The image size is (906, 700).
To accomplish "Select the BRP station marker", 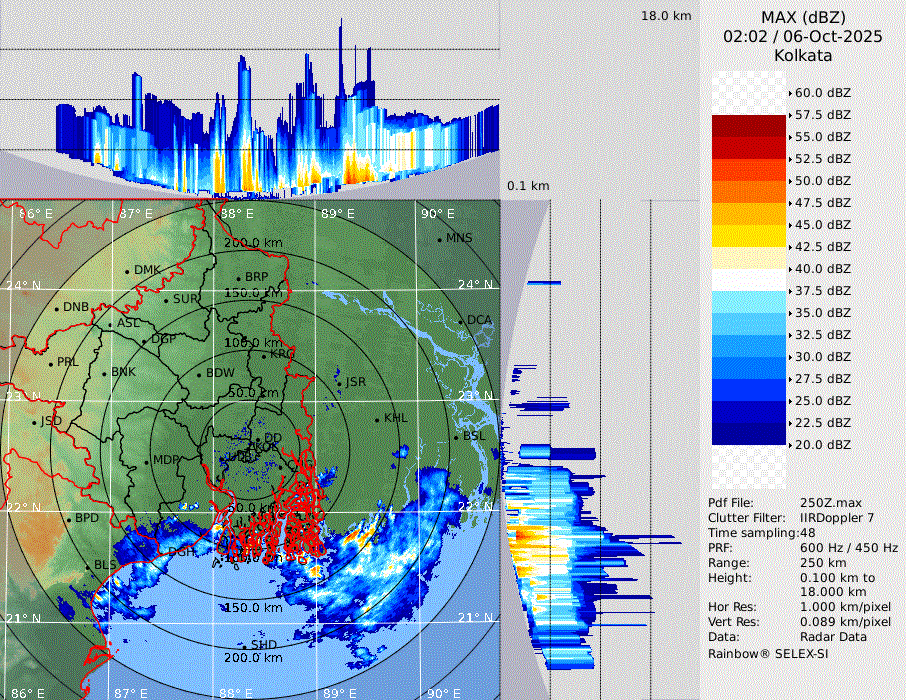I will point(239,278).
